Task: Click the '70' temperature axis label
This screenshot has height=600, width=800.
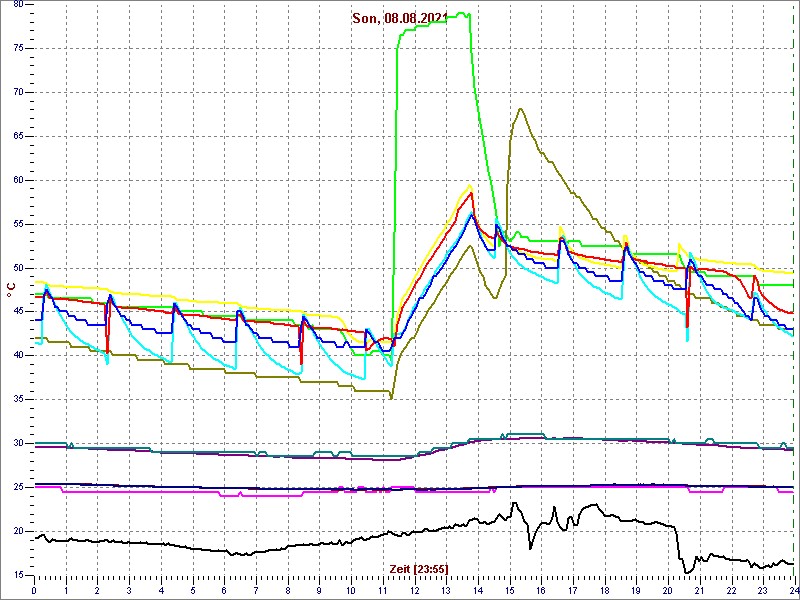Action: [17, 92]
